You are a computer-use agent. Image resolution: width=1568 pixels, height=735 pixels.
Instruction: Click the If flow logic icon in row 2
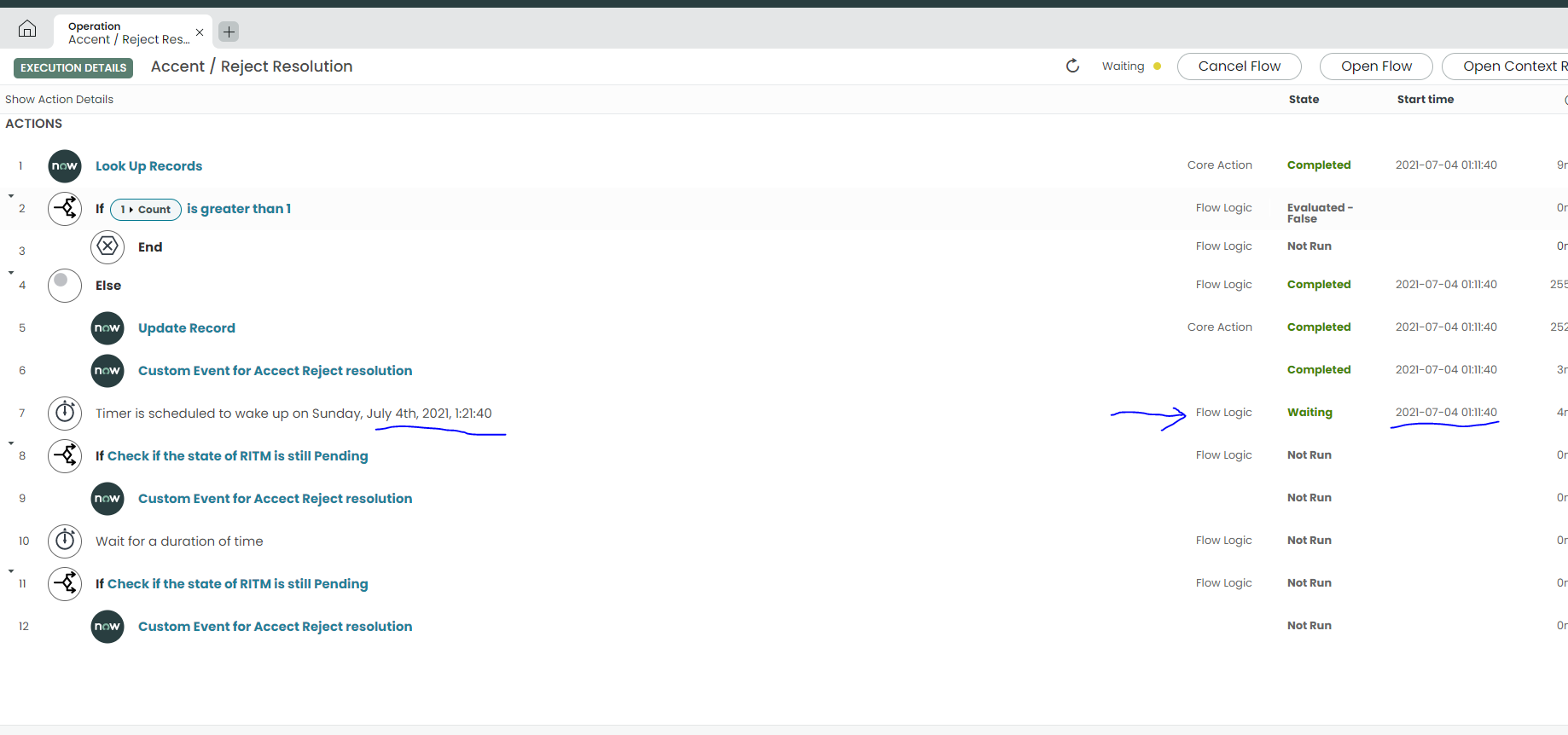click(x=65, y=209)
